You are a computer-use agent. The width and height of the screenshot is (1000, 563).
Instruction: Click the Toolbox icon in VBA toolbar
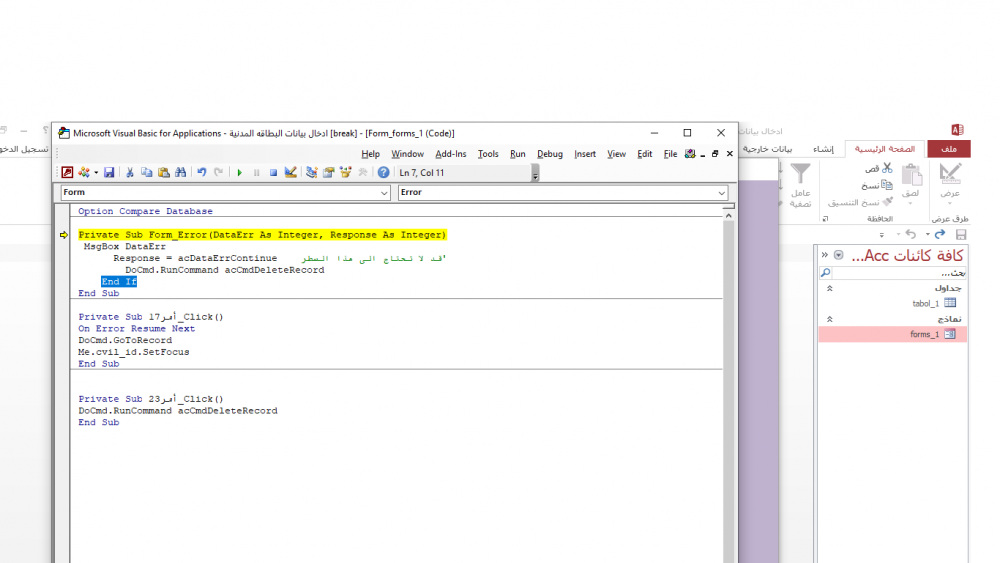pos(363,172)
